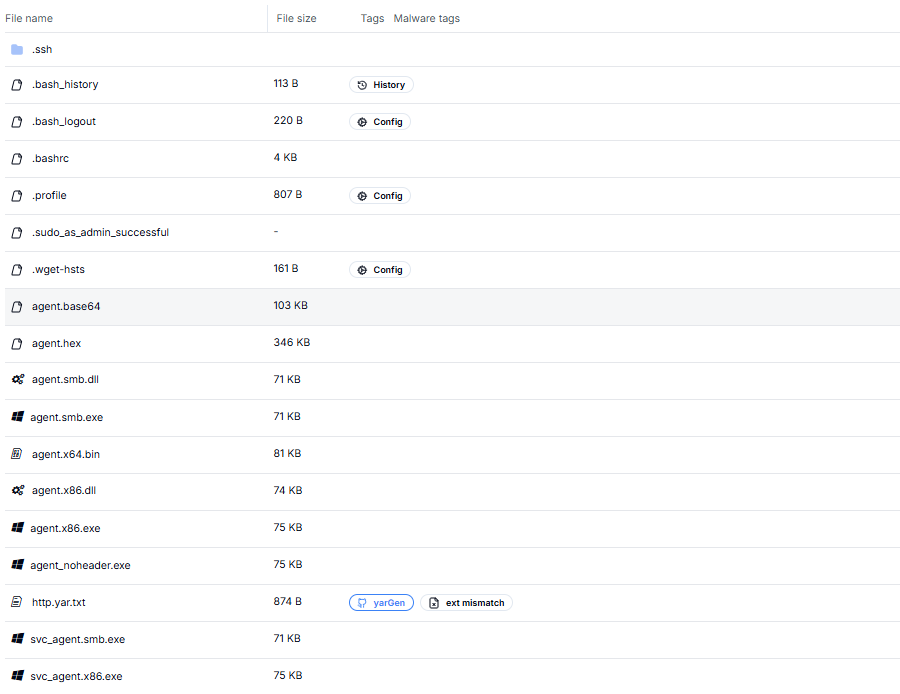The height and width of the screenshot is (694, 900).
Task: Open the agent.base64 file
Action: [x=66, y=306]
